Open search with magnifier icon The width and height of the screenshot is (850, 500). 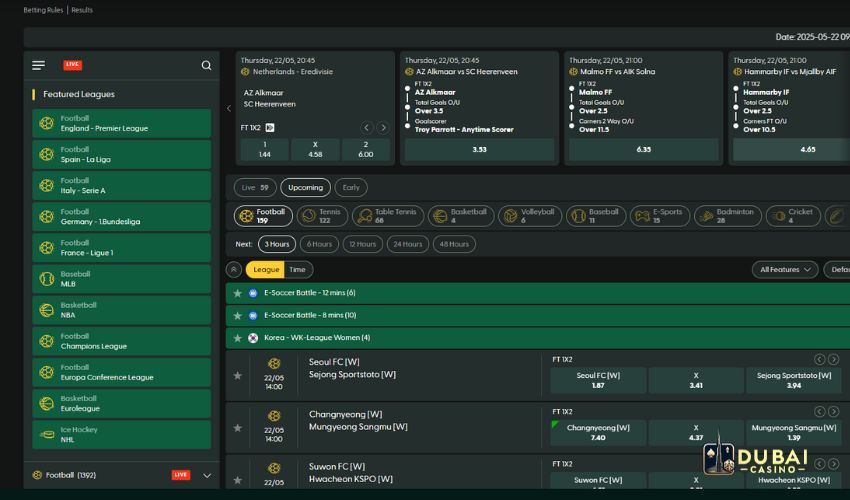coord(206,65)
